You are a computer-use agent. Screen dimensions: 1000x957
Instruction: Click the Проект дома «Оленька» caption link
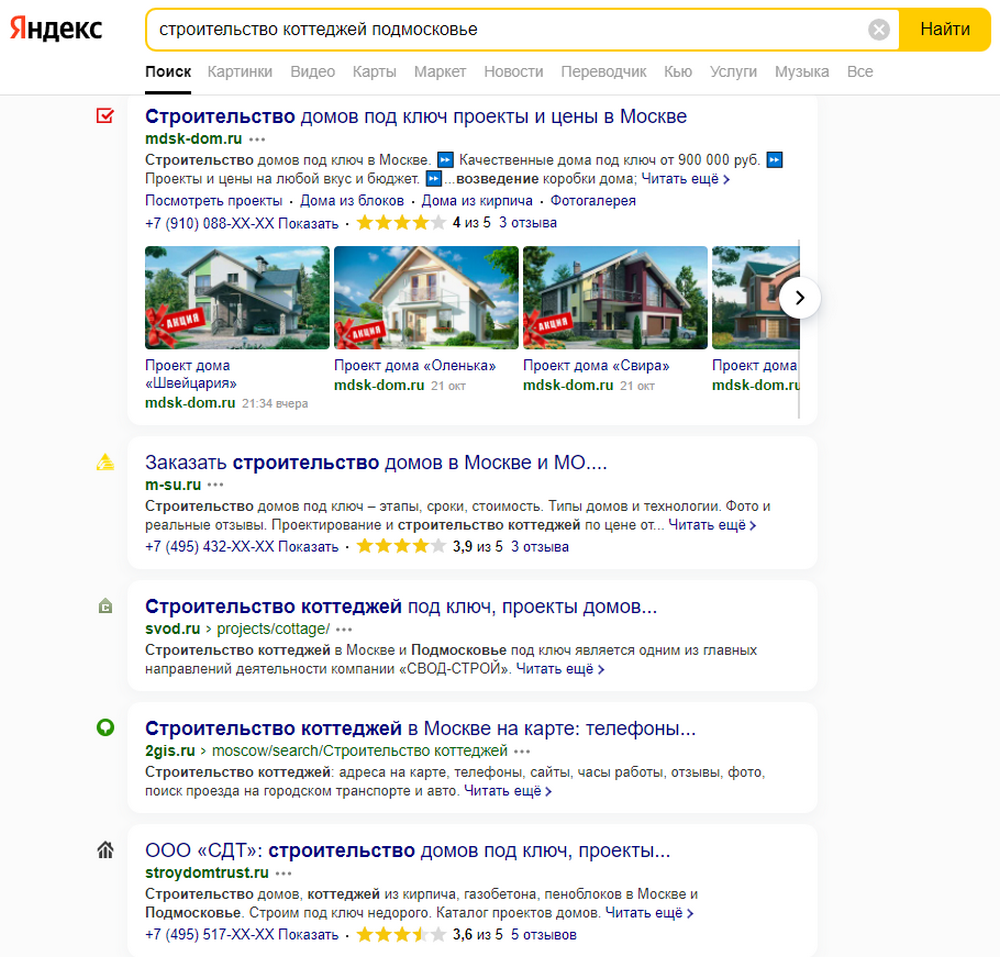click(415, 365)
